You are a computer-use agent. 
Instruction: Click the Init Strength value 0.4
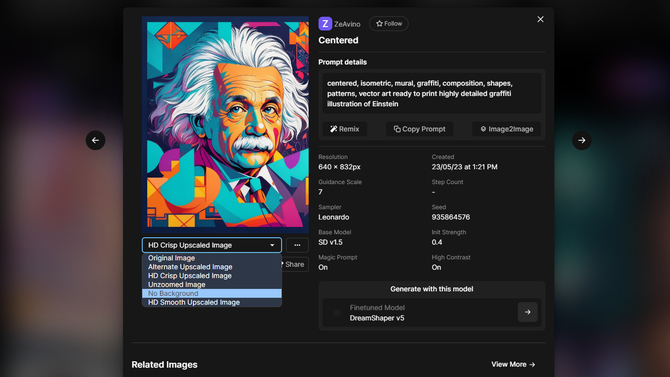coord(437,242)
